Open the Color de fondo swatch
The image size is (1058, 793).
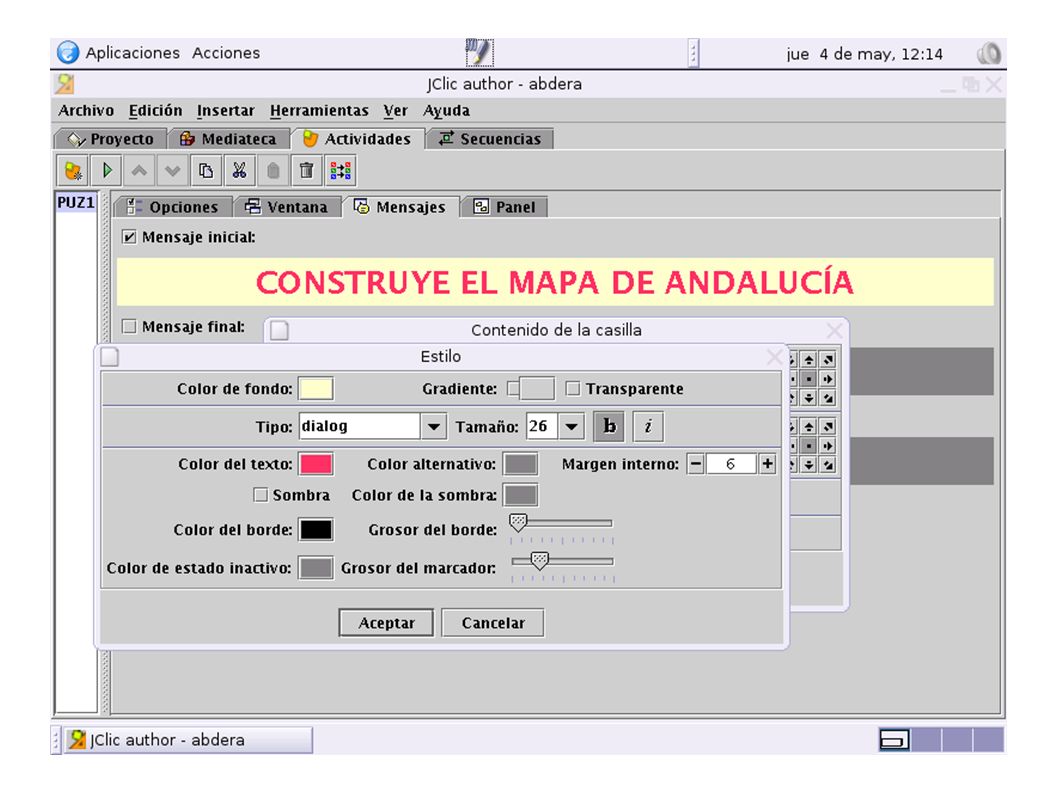[x=316, y=389]
